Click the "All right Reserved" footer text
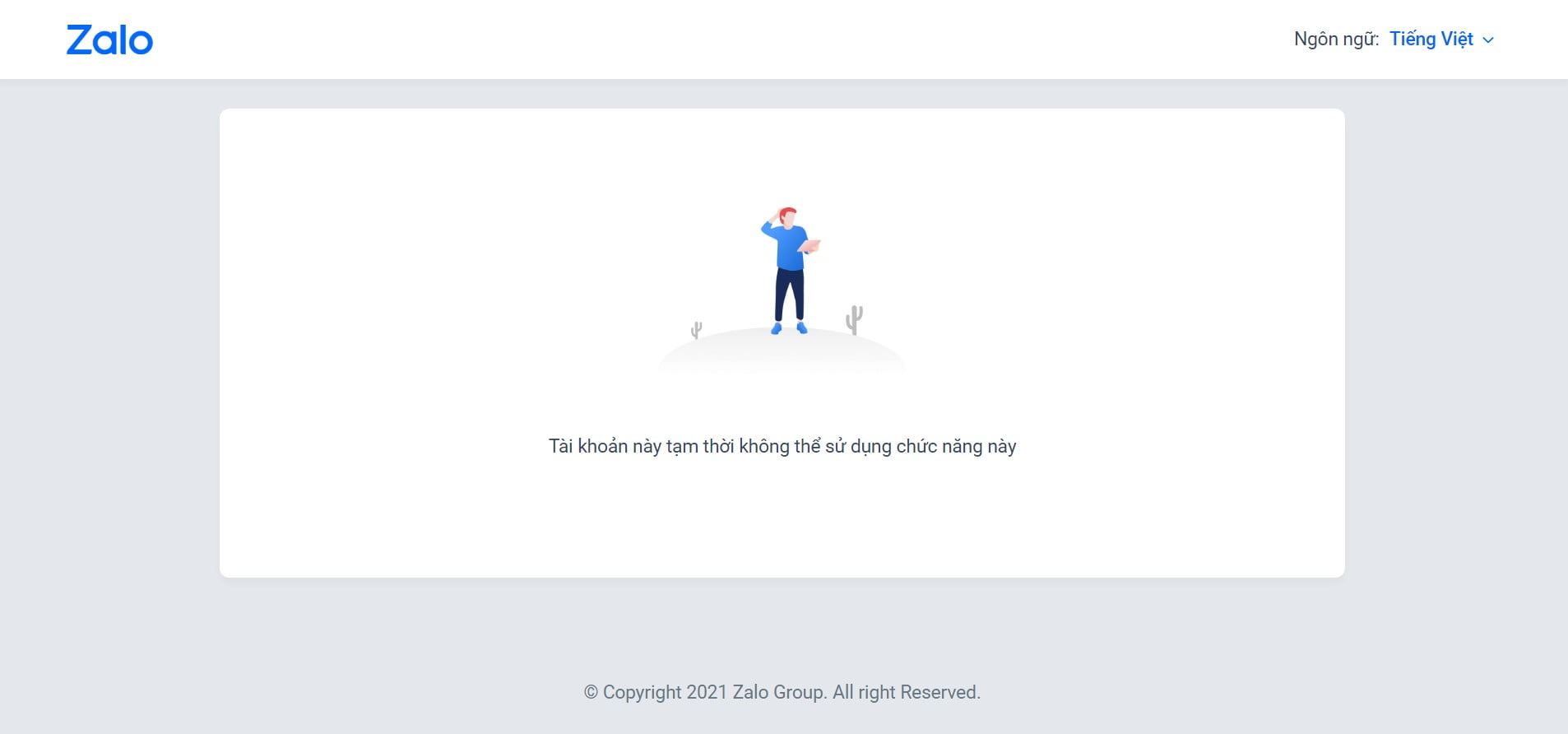The width and height of the screenshot is (1568, 734). click(x=907, y=692)
